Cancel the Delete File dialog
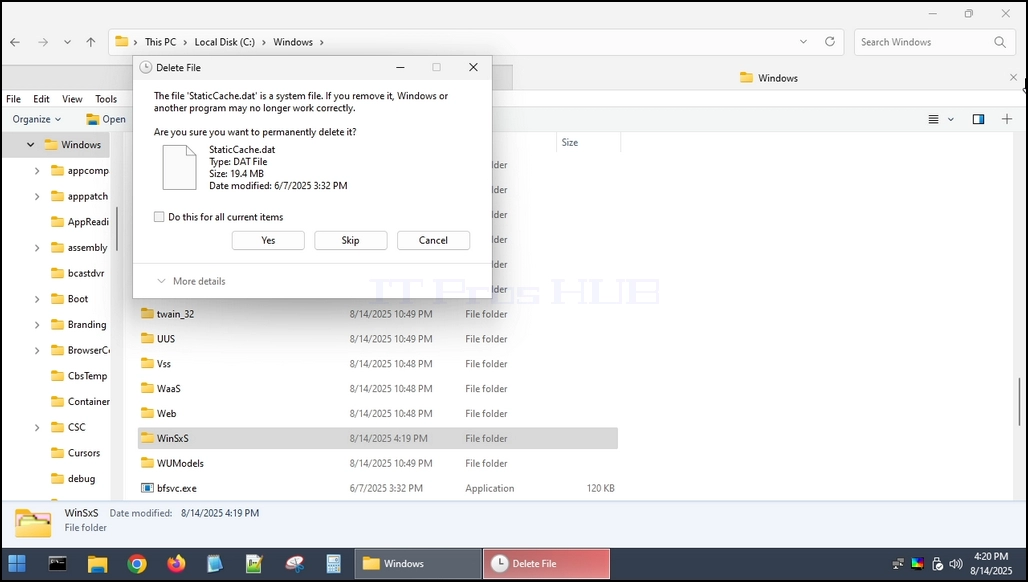1028x582 pixels. tap(433, 241)
